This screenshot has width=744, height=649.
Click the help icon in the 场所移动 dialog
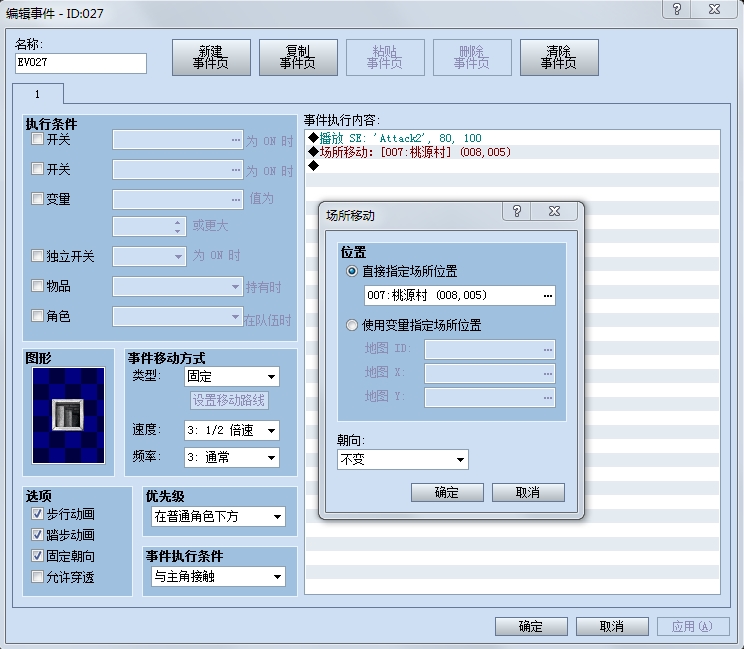[x=517, y=211]
